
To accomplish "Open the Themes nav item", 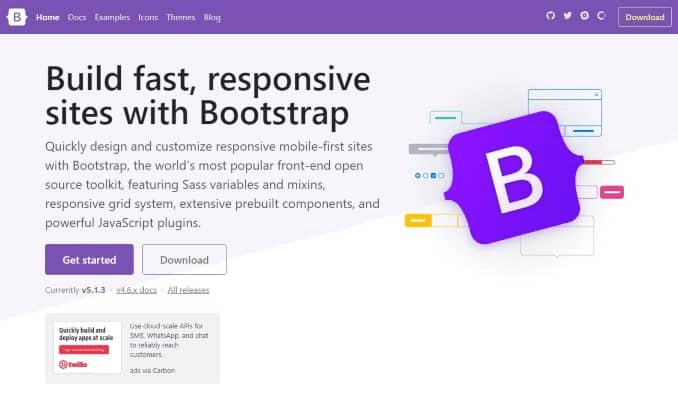I will click(x=181, y=17).
